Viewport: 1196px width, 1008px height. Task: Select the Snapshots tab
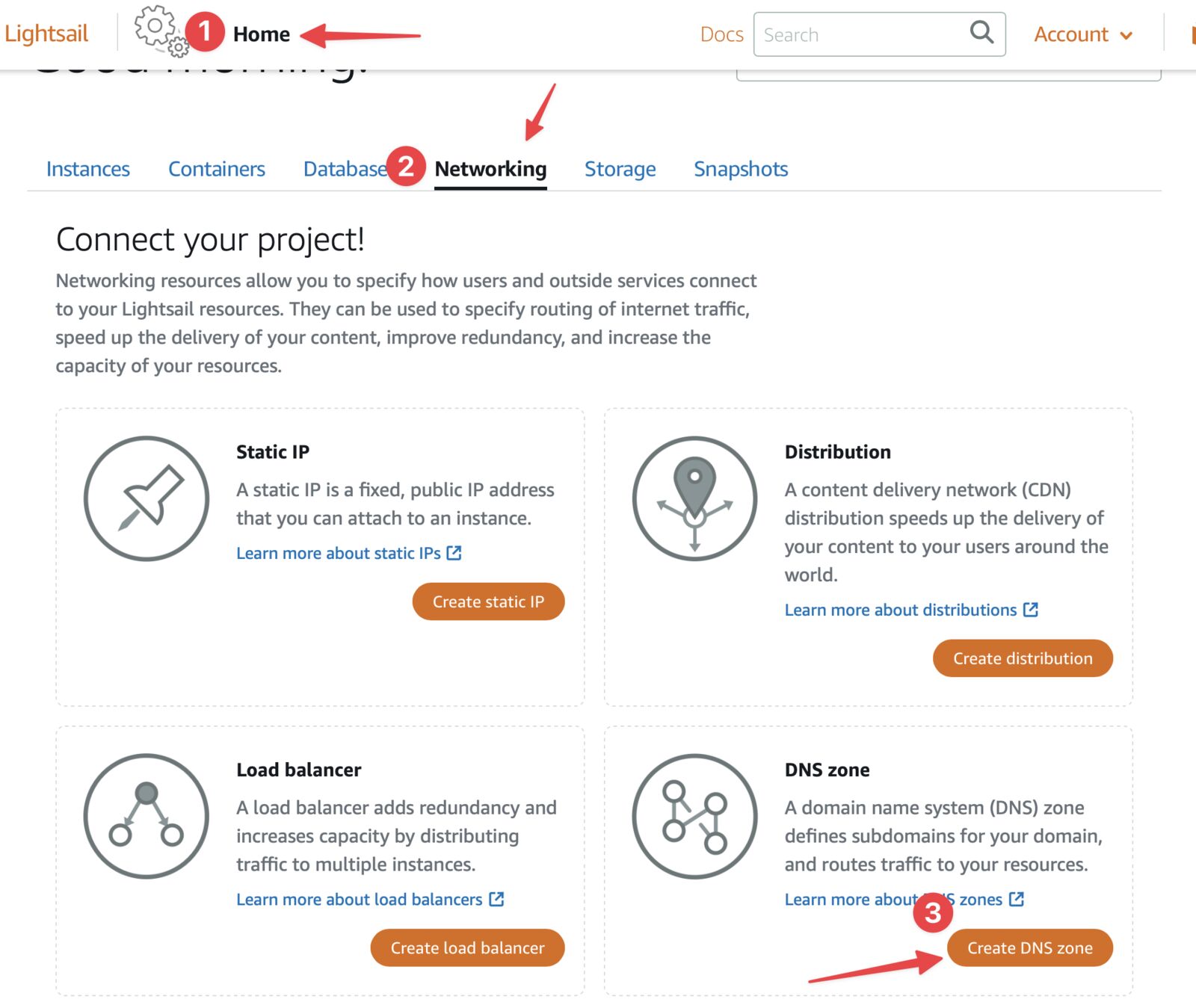click(x=741, y=169)
